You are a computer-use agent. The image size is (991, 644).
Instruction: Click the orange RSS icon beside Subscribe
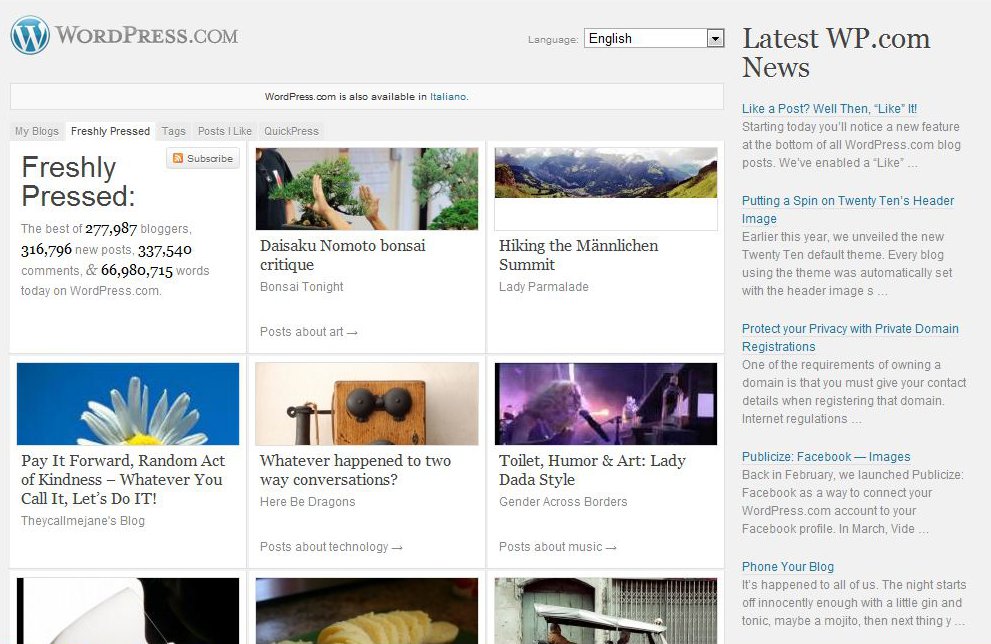(x=178, y=158)
